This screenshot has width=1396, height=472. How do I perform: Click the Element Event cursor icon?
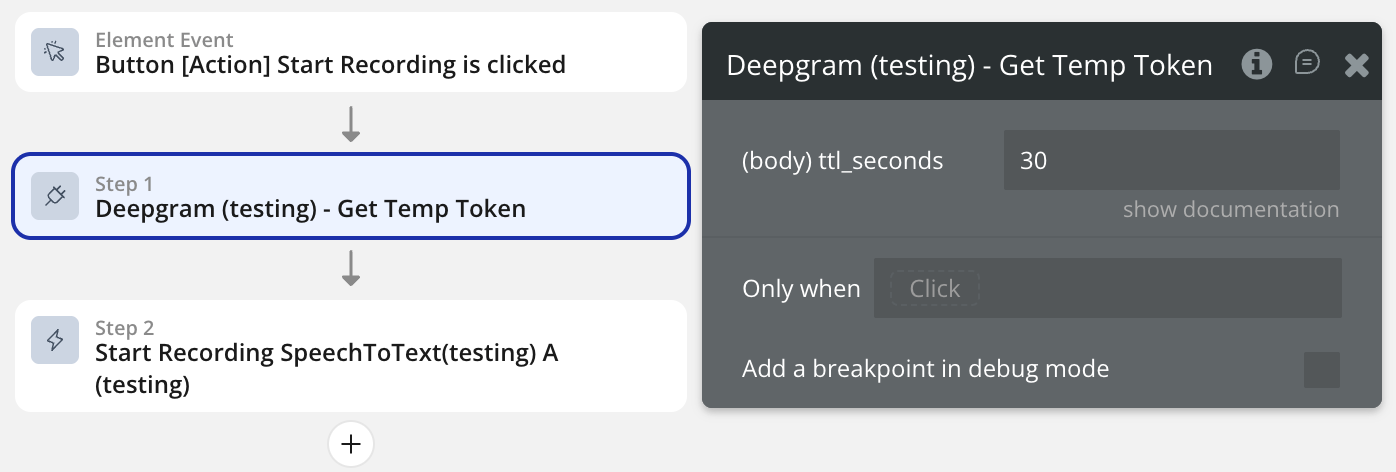55,53
